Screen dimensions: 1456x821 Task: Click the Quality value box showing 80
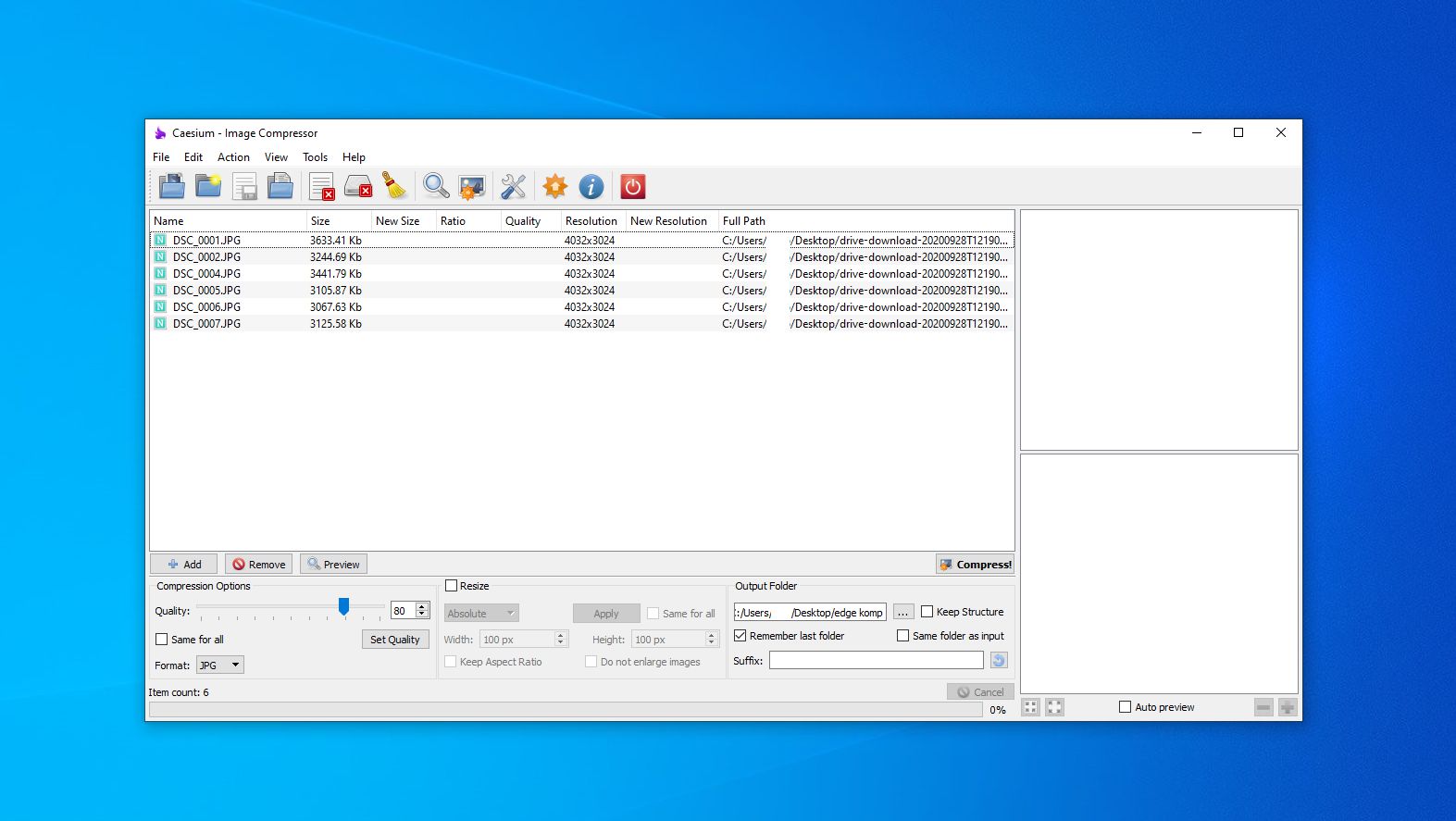tap(404, 611)
